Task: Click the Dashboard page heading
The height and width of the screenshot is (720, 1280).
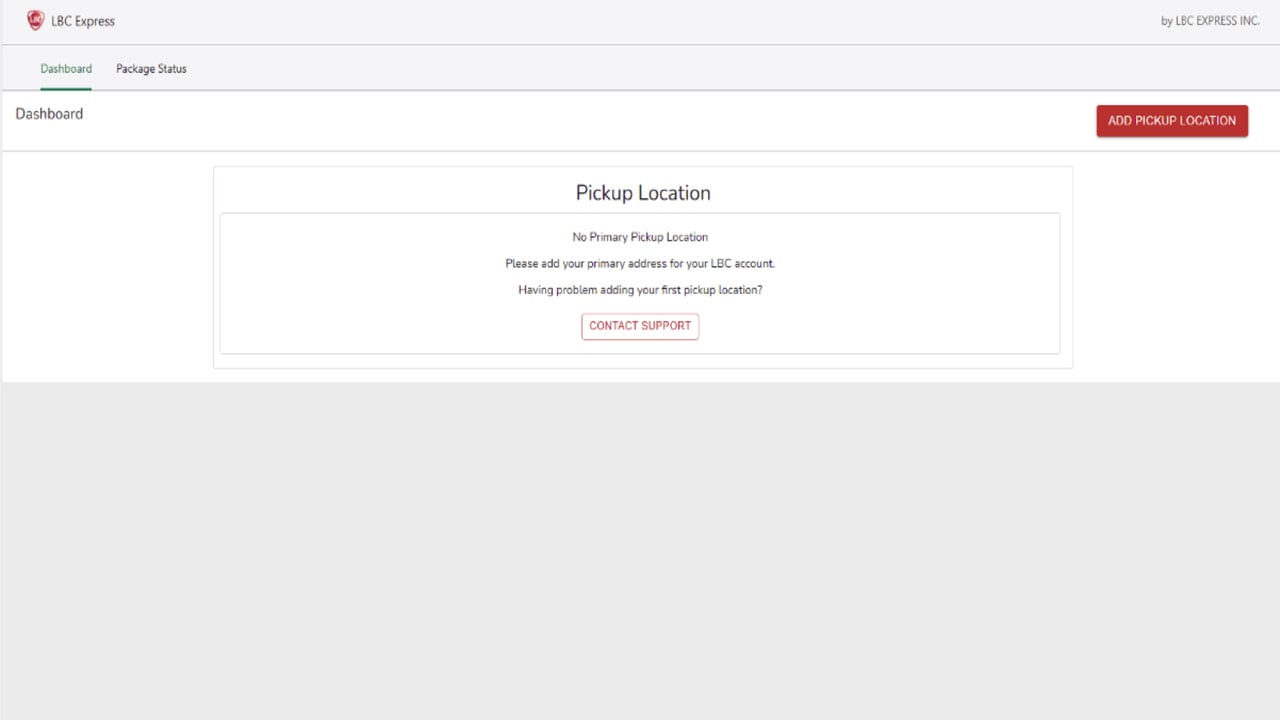Action: (x=49, y=114)
